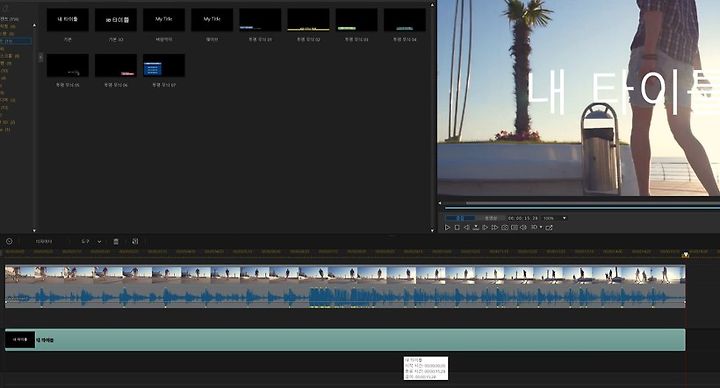
Task: Choose motion title template 02
Action: 309,20
